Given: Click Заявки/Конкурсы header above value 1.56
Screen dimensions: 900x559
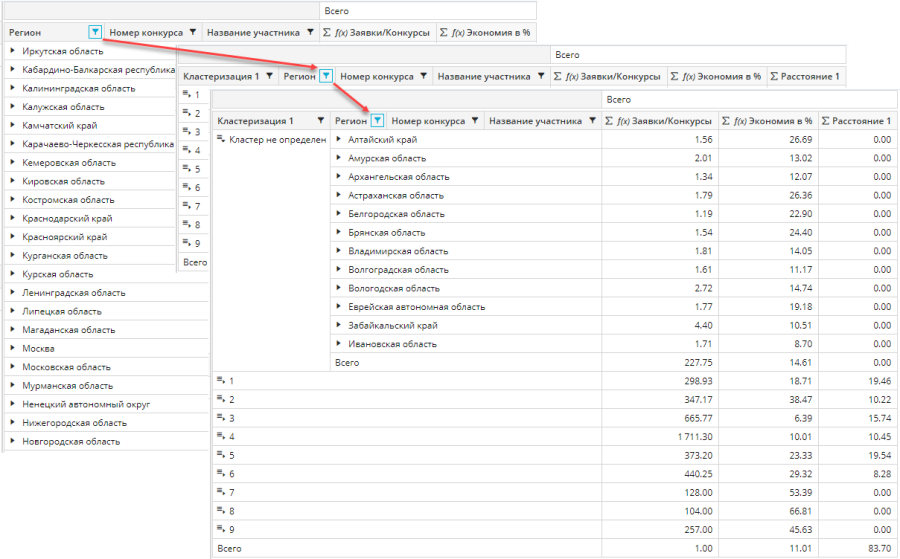Looking at the screenshot, I should click(660, 121).
